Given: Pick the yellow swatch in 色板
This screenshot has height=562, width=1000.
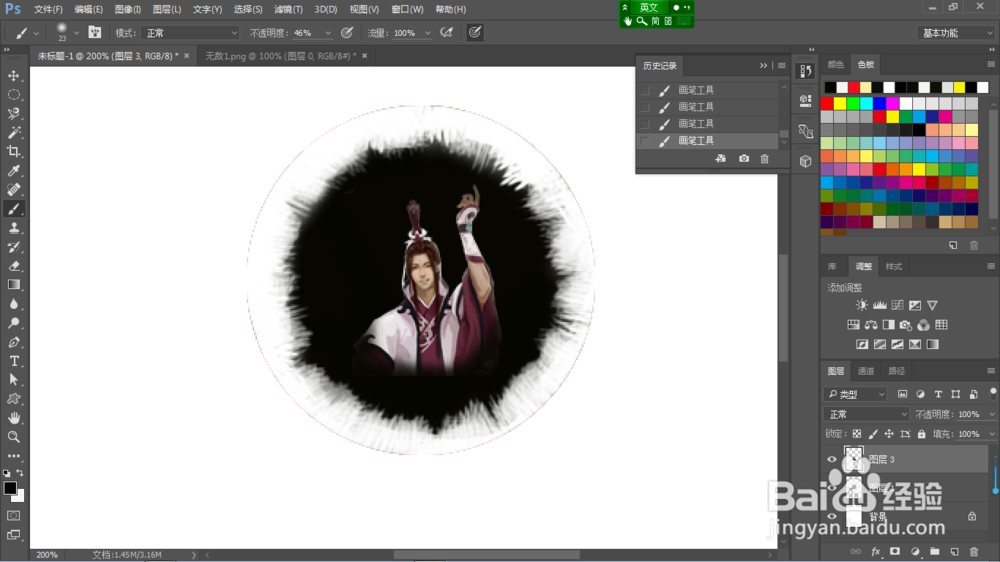Looking at the screenshot, I should 840,103.
